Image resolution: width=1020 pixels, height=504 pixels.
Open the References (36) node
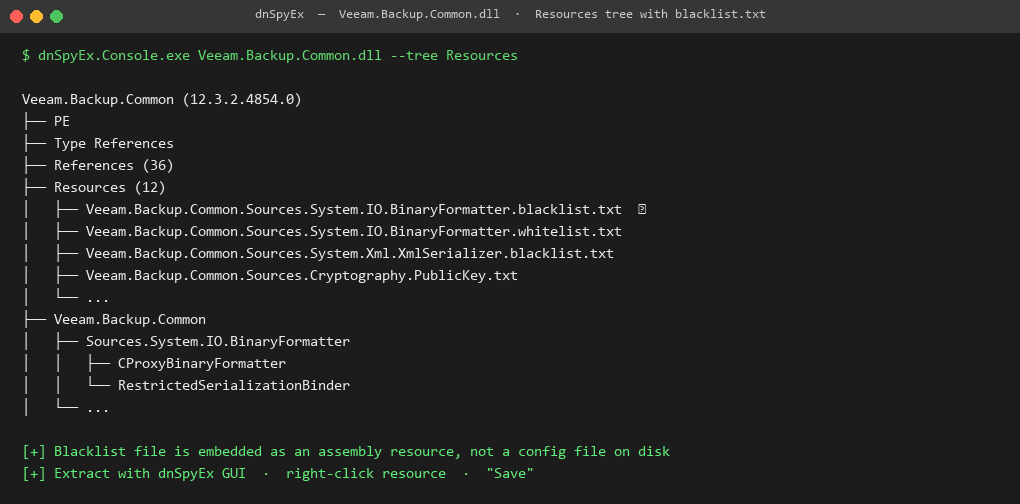point(114,166)
